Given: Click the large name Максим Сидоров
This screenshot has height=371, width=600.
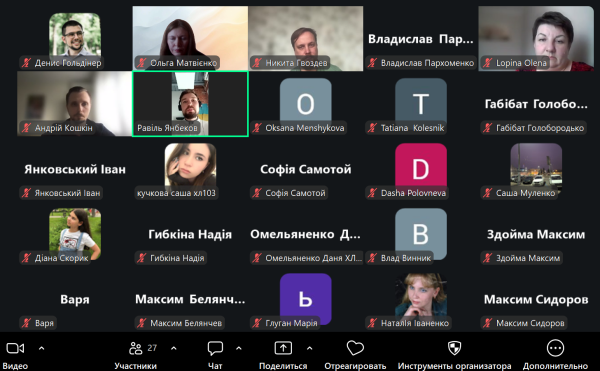Looking at the screenshot, I should [536, 299].
